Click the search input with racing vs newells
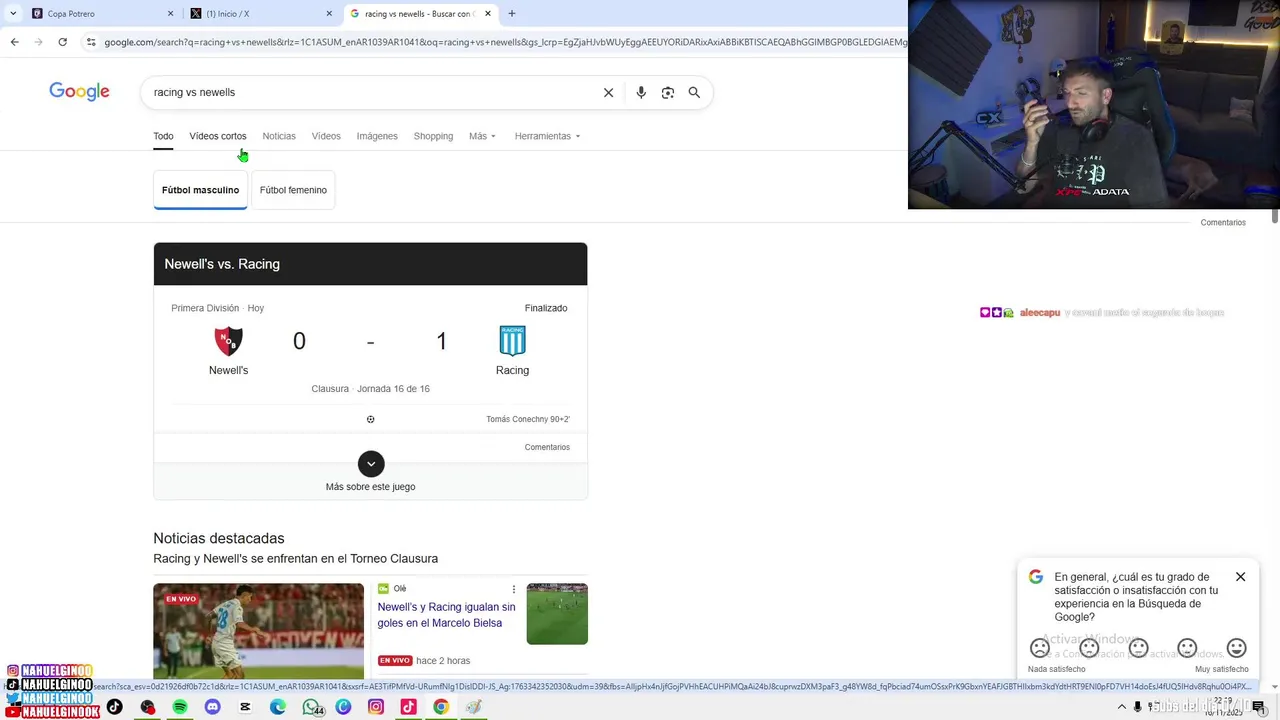Image resolution: width=1280 pixels, height=720 pixels. pyautogui.click(x=372, y=92)
